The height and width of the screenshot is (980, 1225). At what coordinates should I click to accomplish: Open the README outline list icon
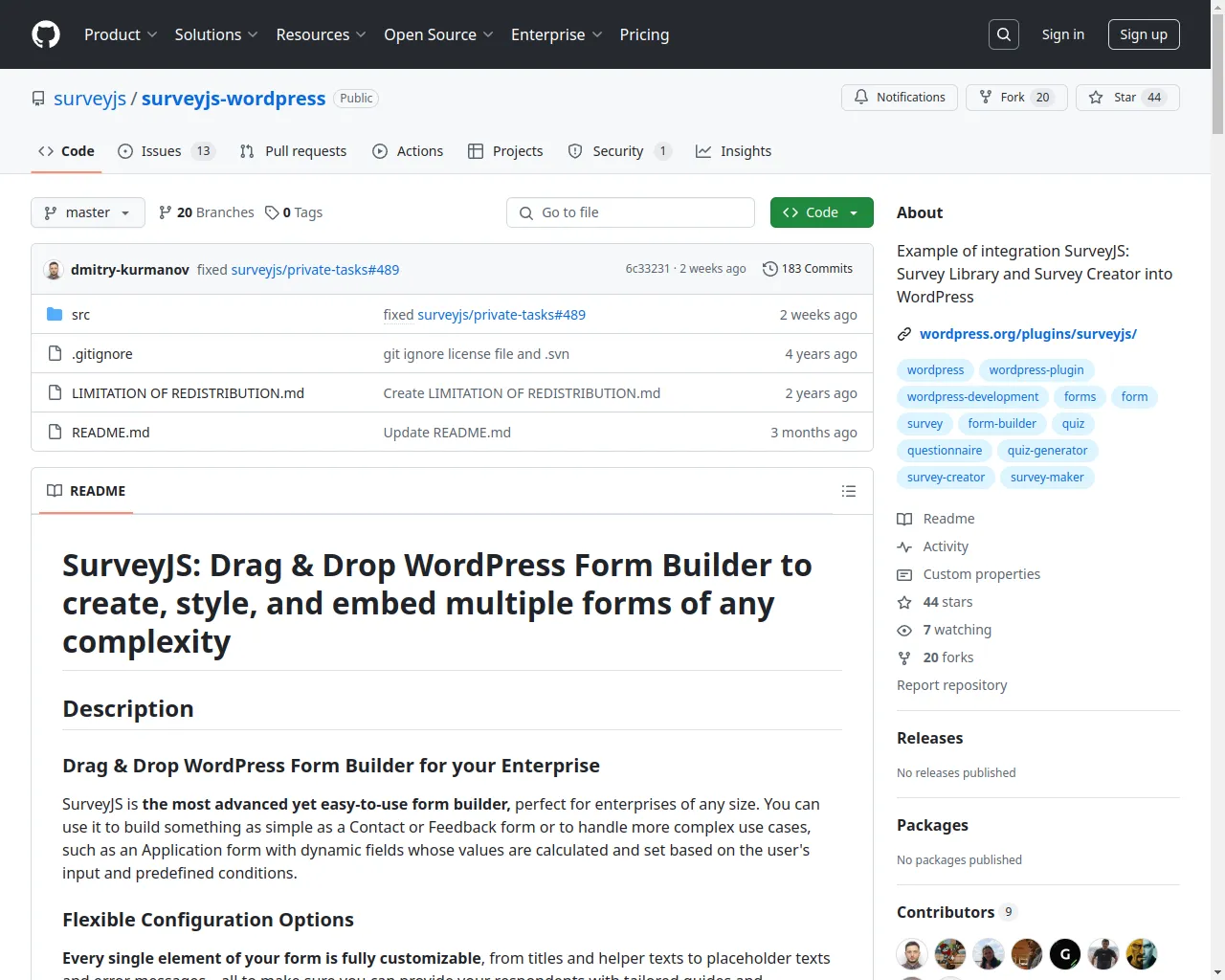tap(849, 491)
